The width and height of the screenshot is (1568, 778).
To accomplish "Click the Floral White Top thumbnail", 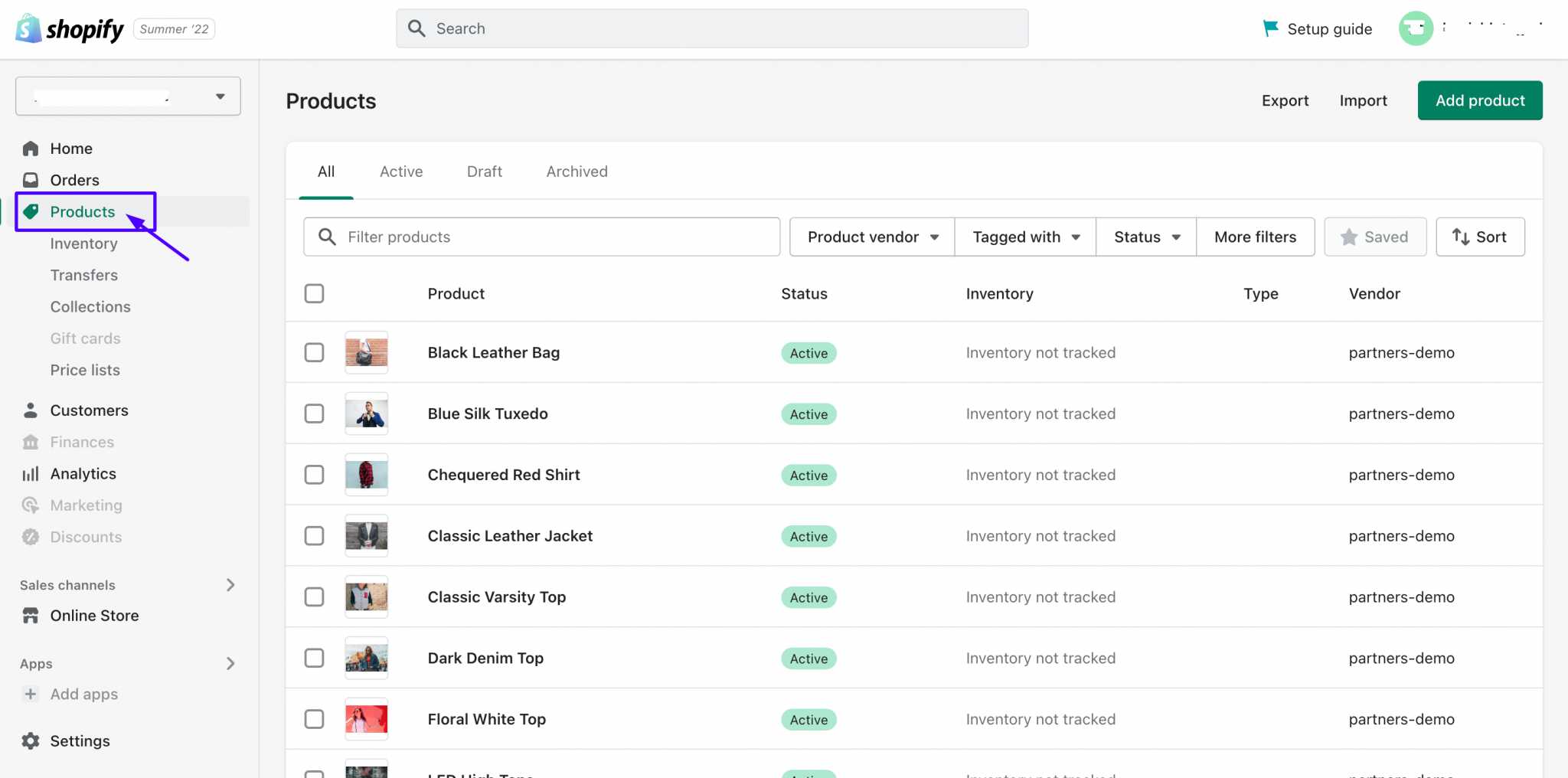I will (x=366, y=718).
